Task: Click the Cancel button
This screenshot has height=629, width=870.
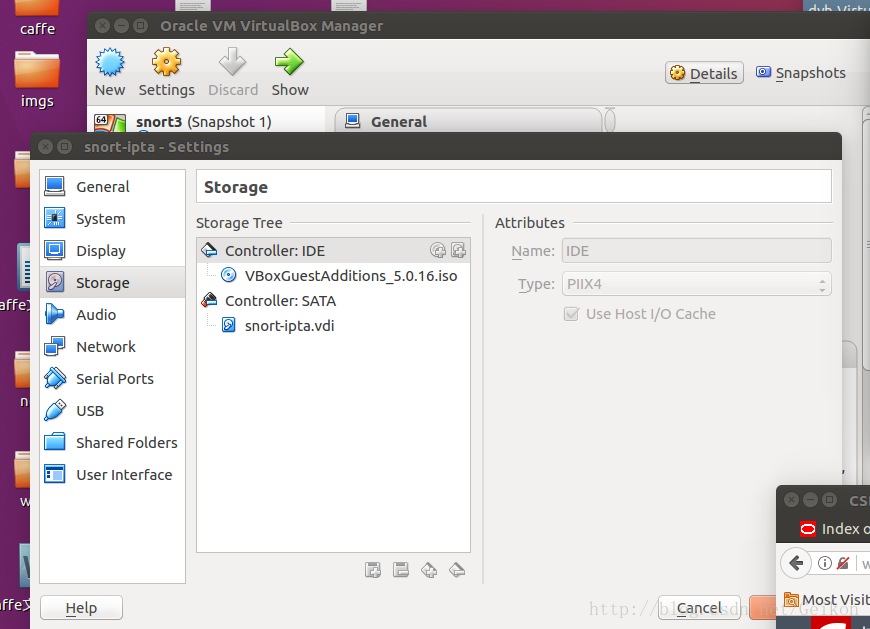Action: [700, 608]
